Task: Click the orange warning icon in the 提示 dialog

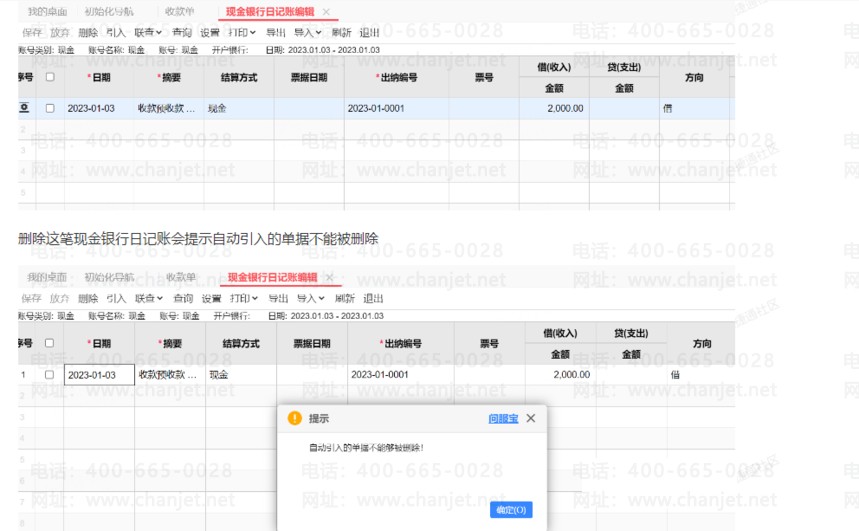Action: (x=294, y=418)
